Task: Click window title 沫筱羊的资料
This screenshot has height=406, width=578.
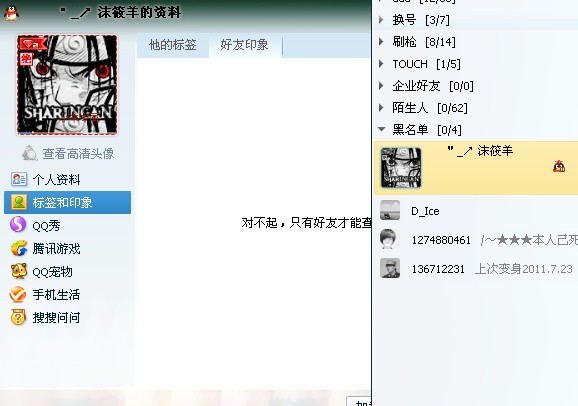Action: tap(139, 13)
